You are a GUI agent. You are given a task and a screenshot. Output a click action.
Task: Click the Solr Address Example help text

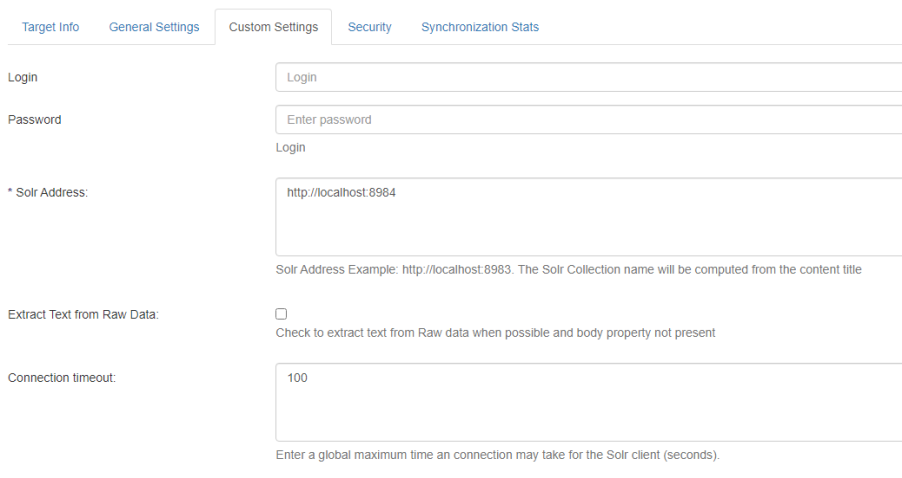(567, 270)
